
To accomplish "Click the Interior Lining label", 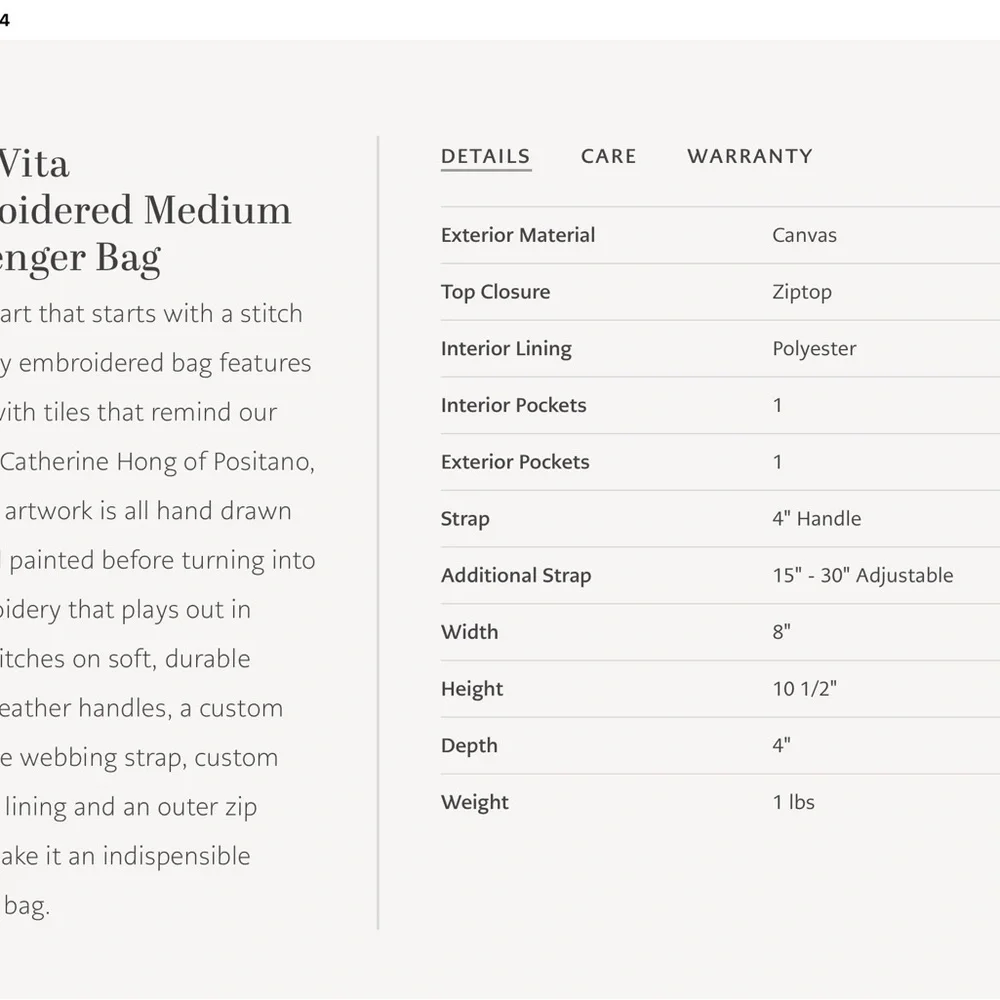I will 506,349.
